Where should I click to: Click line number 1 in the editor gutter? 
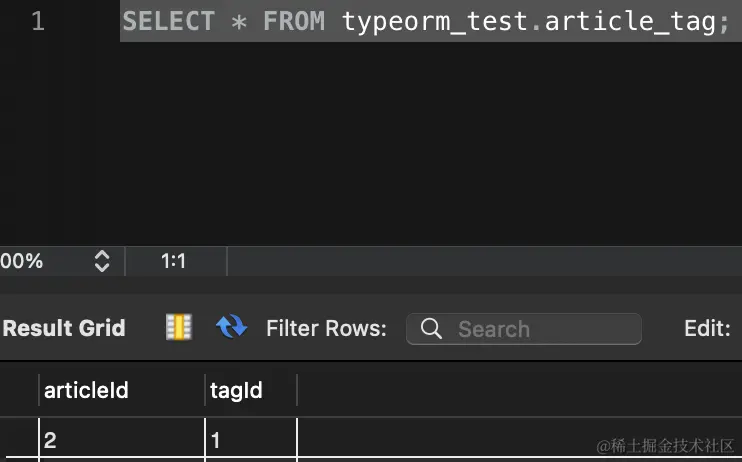pos(37,22)
